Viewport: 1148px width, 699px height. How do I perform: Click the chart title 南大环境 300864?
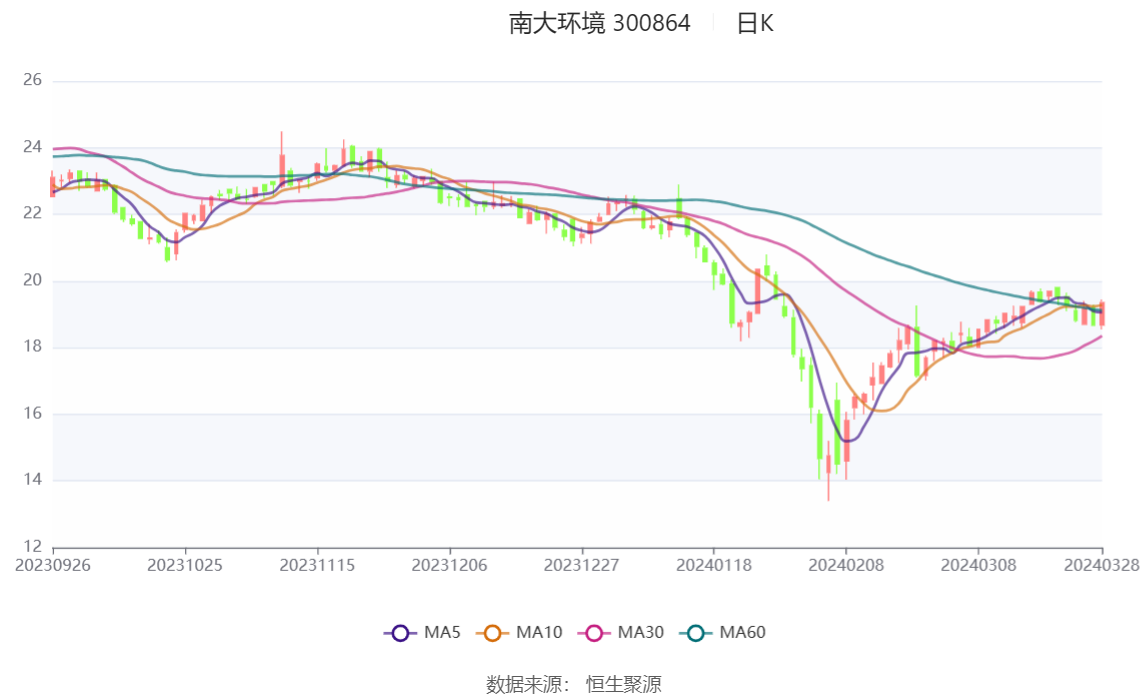(x=600, y=23)
